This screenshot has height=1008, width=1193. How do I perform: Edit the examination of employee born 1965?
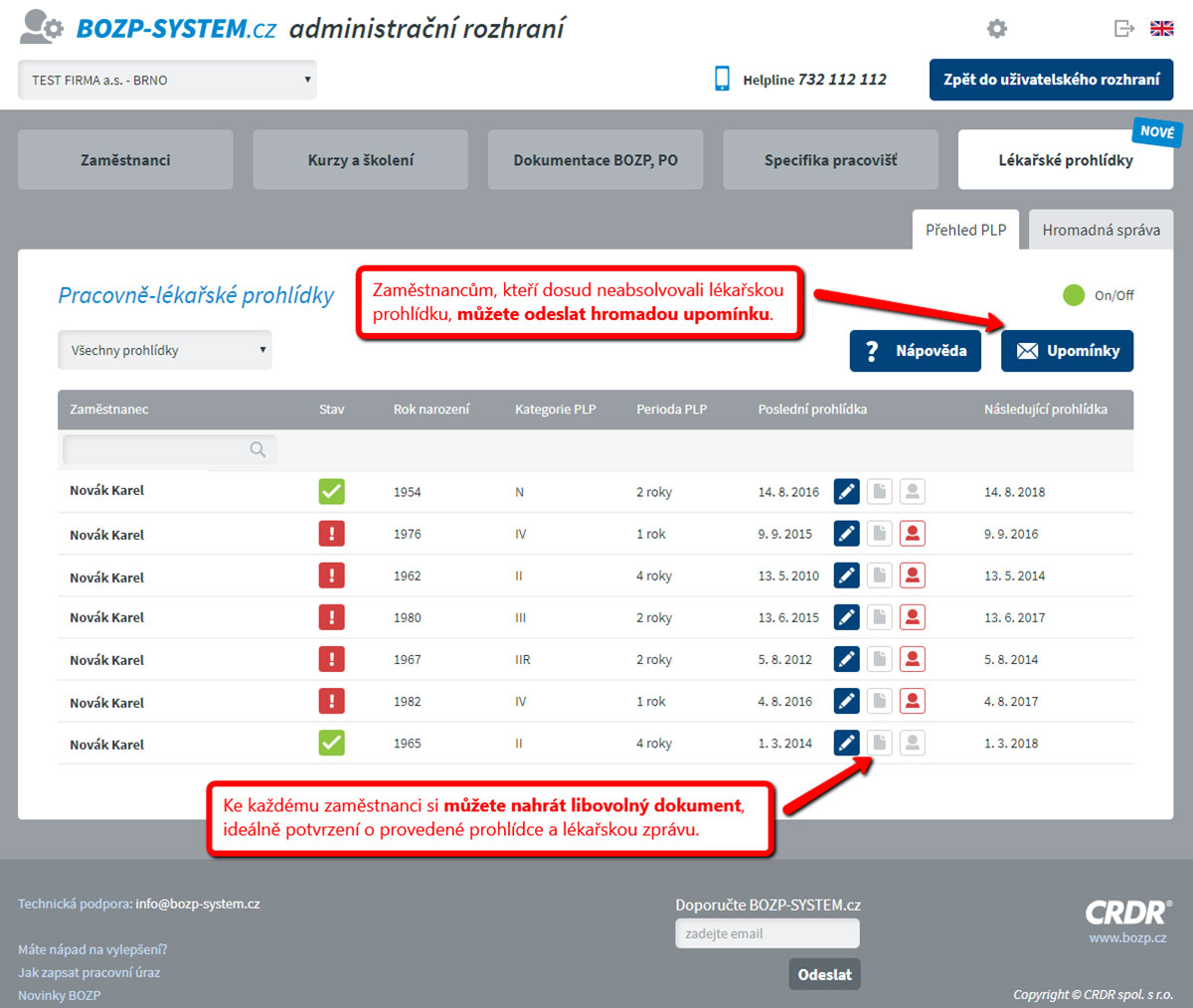point(846,743)
